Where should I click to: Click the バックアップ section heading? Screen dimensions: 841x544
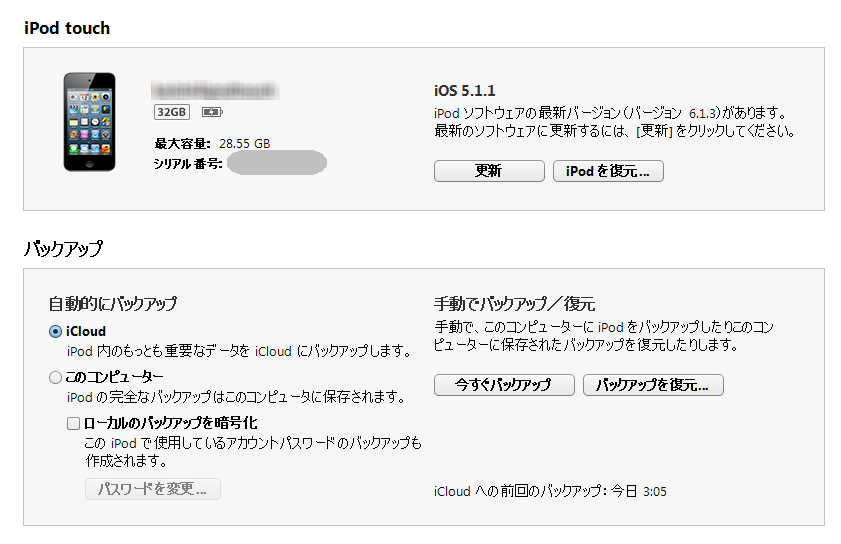(x=63, y=249)
